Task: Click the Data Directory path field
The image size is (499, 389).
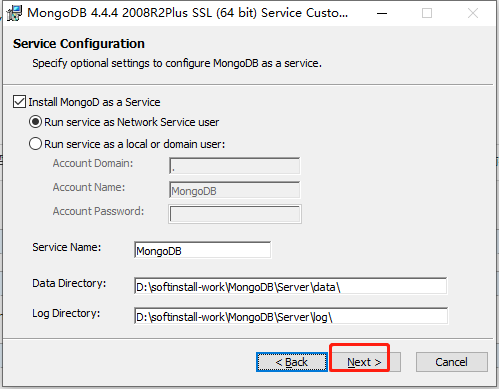Action: [291, 286]
